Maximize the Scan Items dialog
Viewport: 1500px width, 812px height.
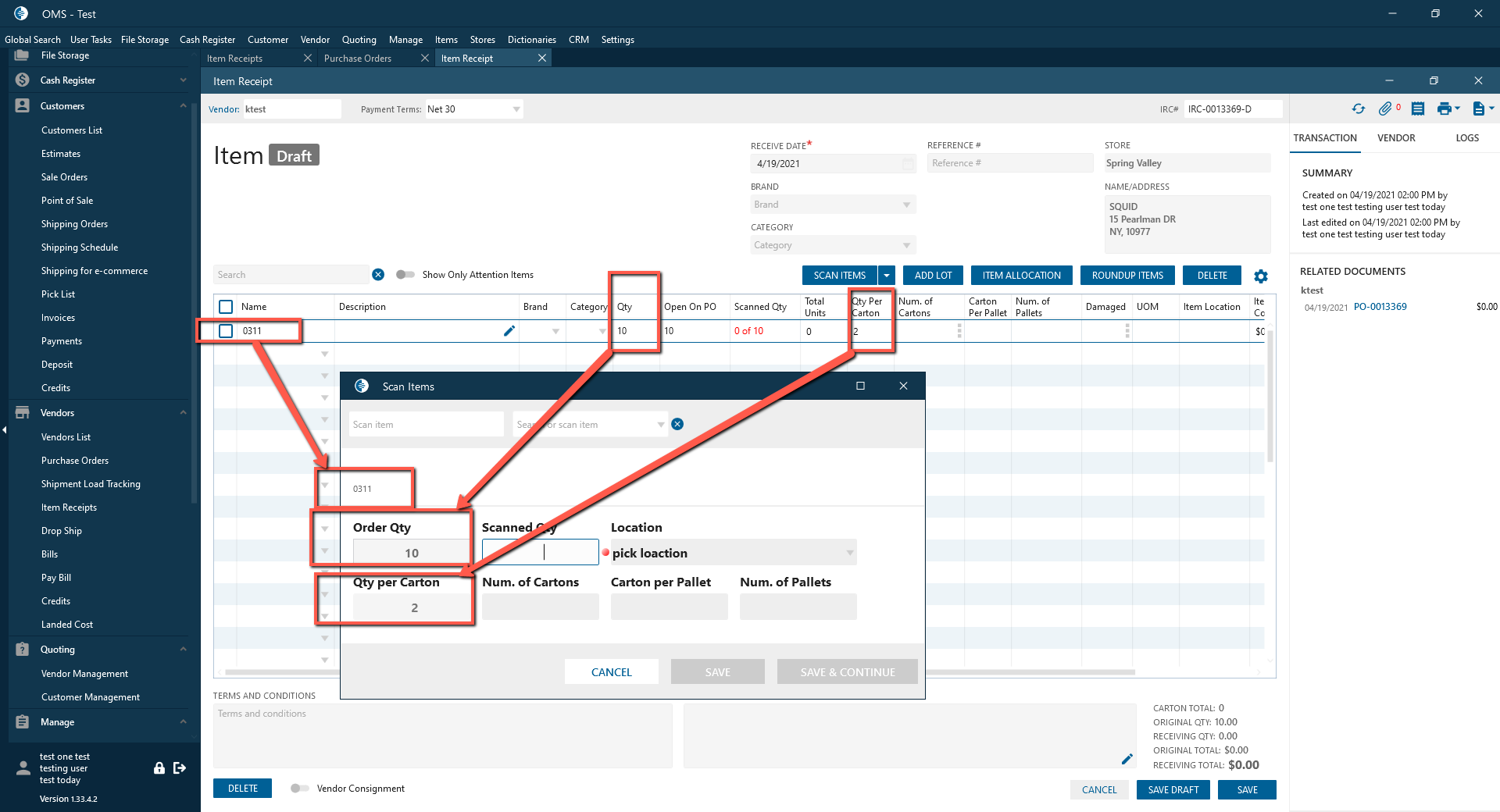coord(860,386)
